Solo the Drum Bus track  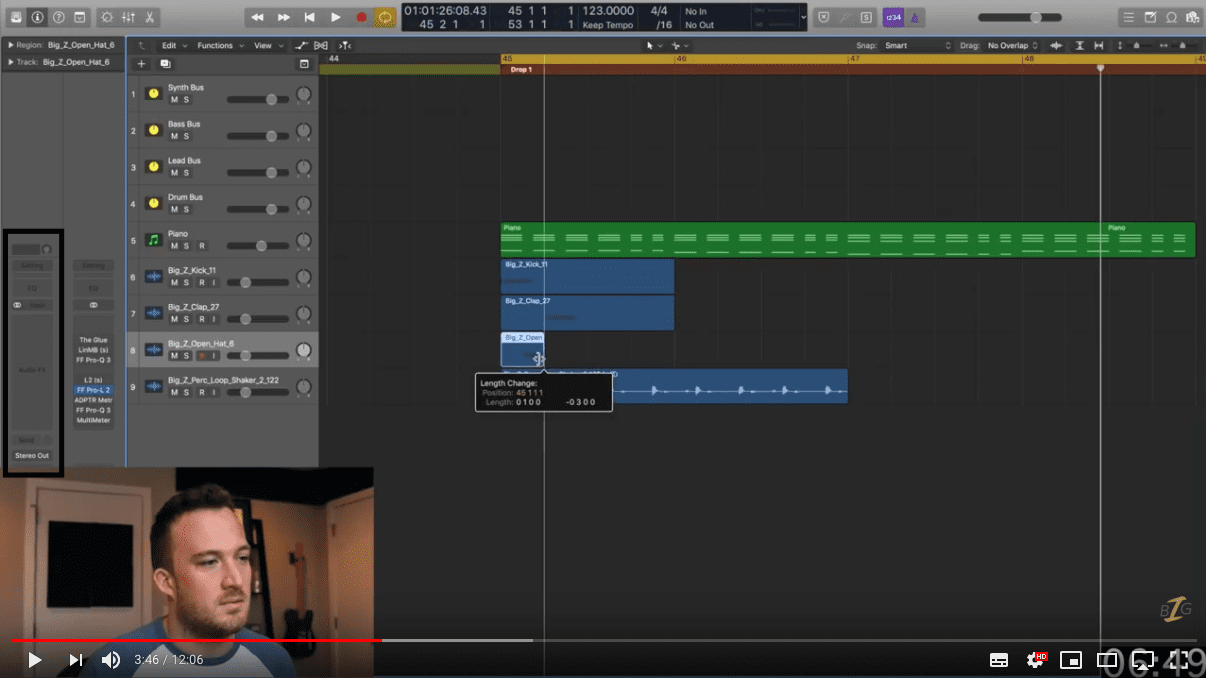[x=186, y=209]
